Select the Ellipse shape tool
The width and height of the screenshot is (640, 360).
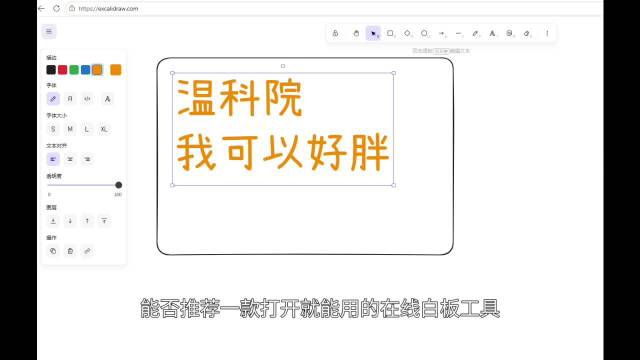[x=424, y=33]
